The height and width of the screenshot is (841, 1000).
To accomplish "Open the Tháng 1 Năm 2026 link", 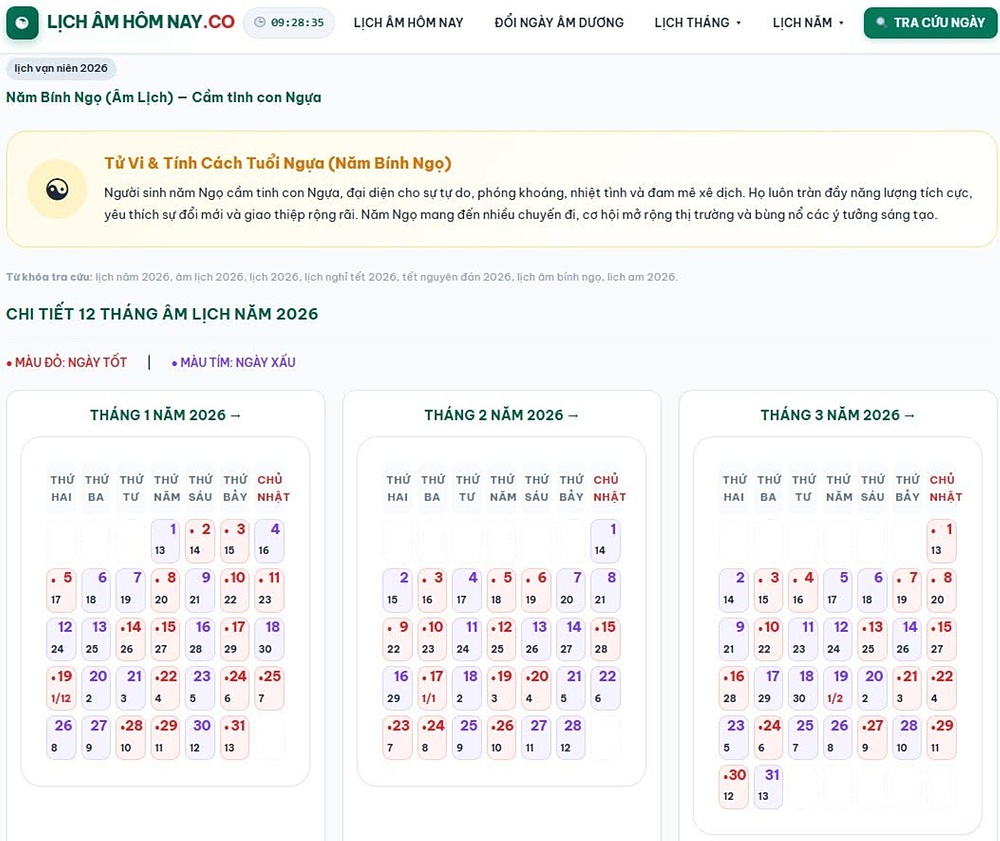I will (x=165, y=415).
